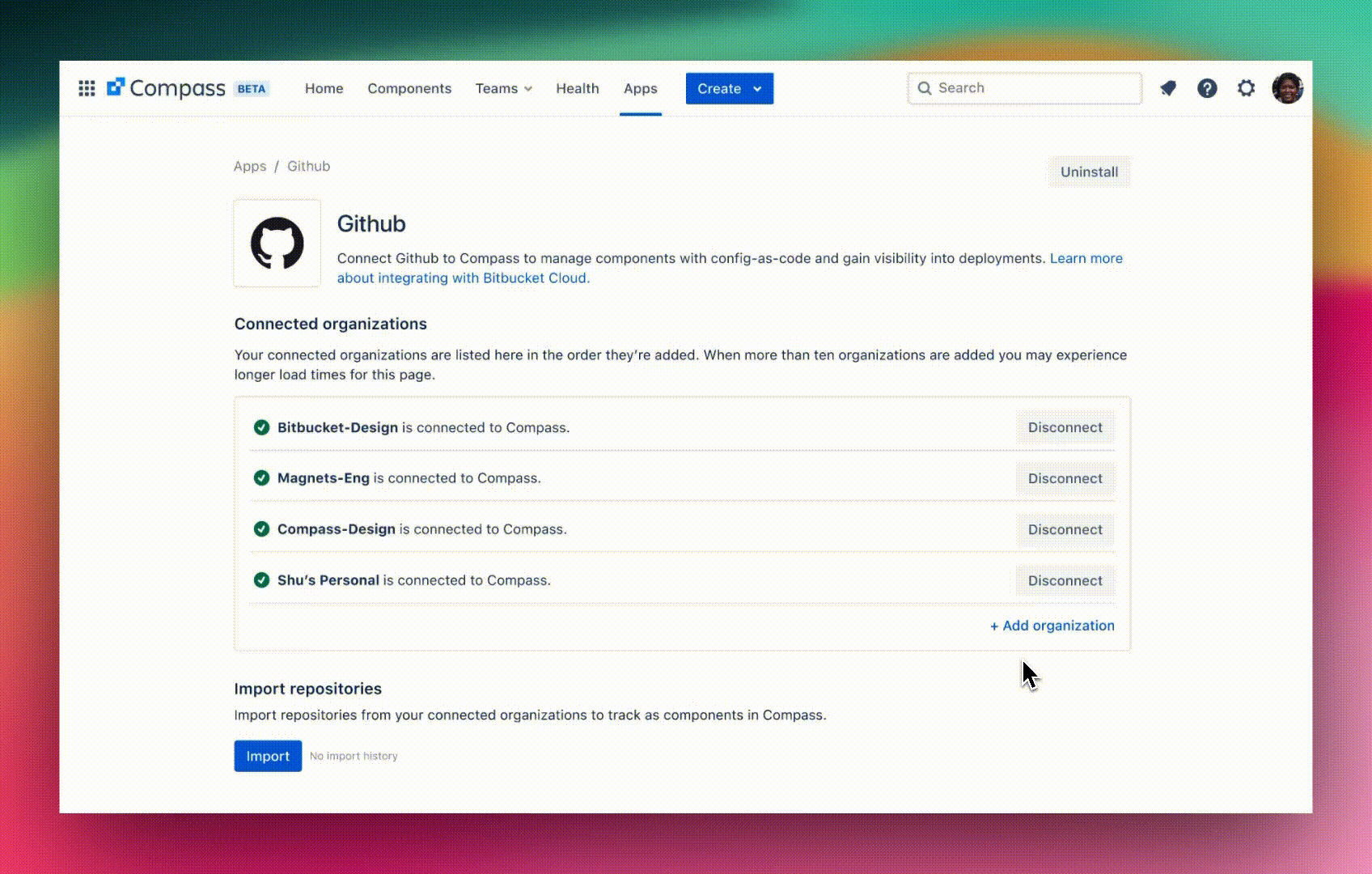The width and height of the screenshot is (1372, 874).
Task: Click the checkmark beside Magnets-Eng
Action: [261, 478]
